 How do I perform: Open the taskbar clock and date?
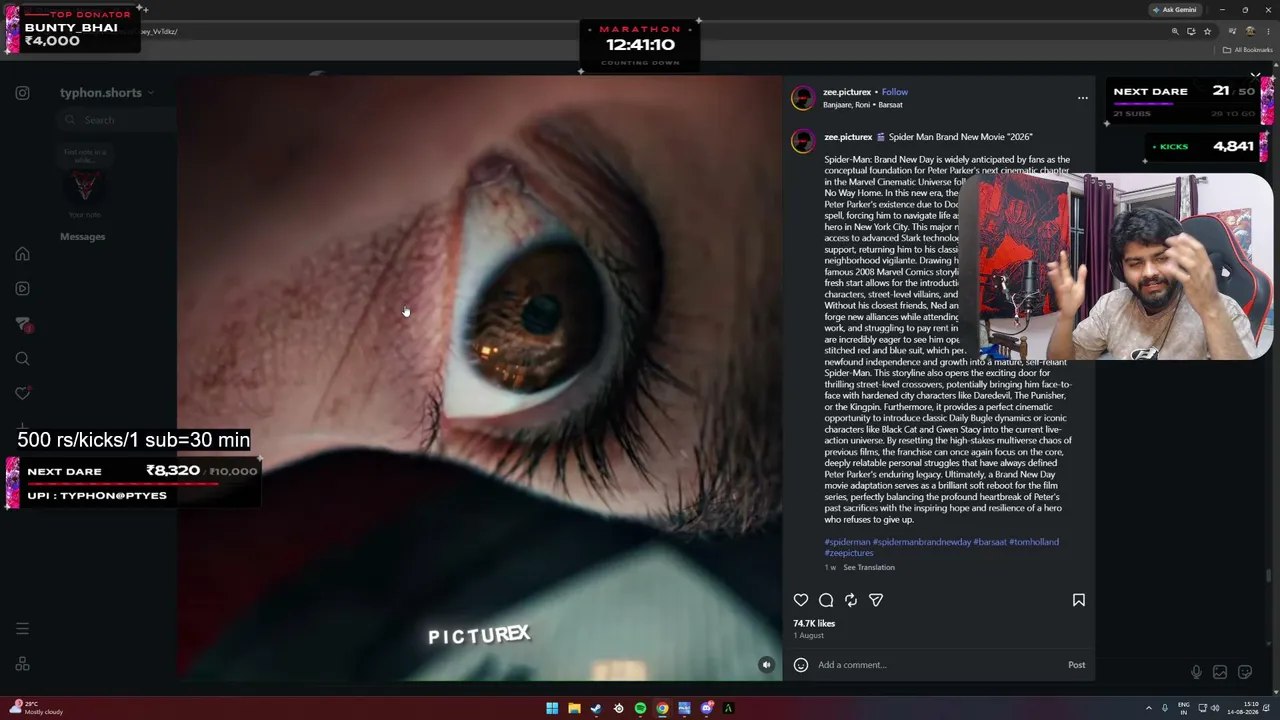click(x=1242, y=709)
